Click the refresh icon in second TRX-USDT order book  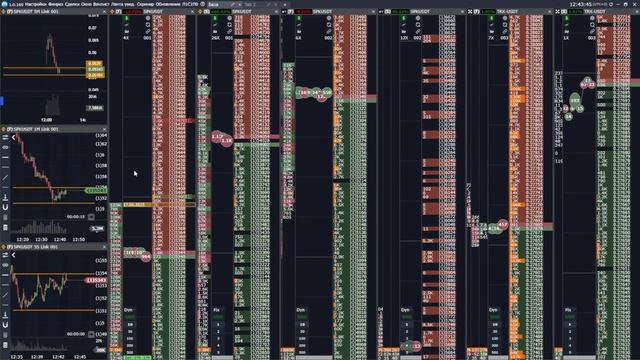pyautogui.click(x=592, y=25)
